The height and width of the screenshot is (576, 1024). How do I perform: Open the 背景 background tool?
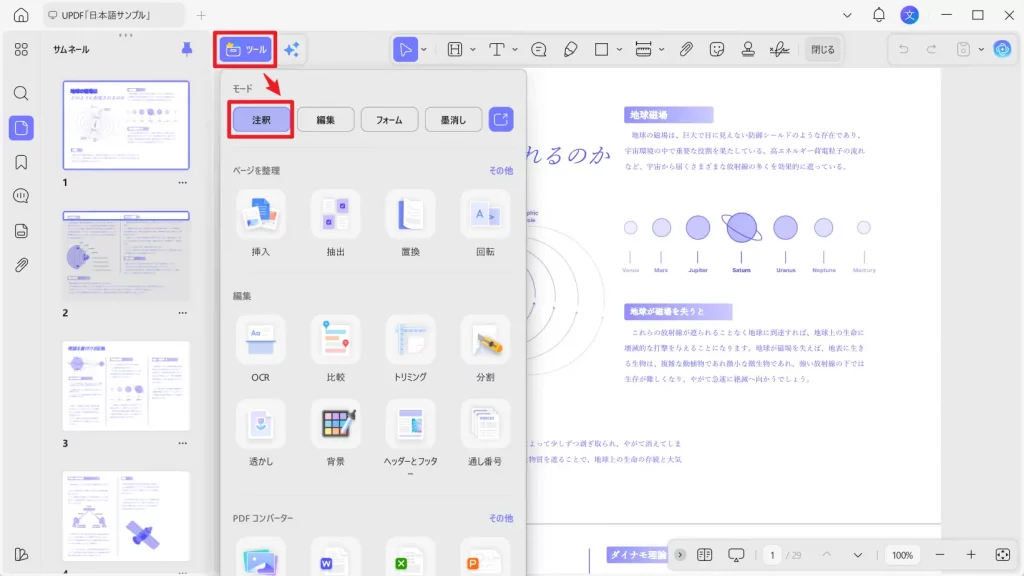pos(336,434)
